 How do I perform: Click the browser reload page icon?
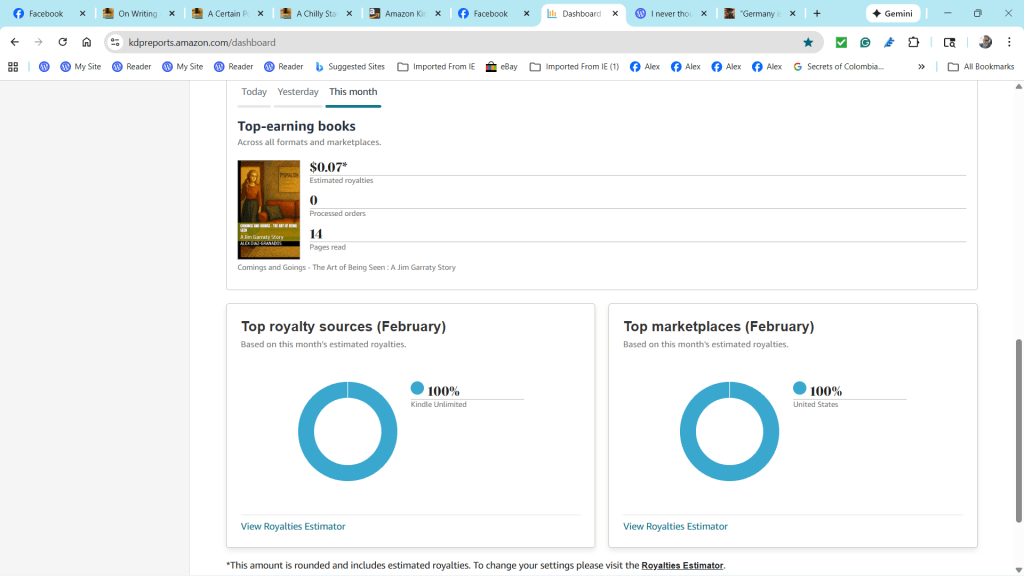[62, 42]
